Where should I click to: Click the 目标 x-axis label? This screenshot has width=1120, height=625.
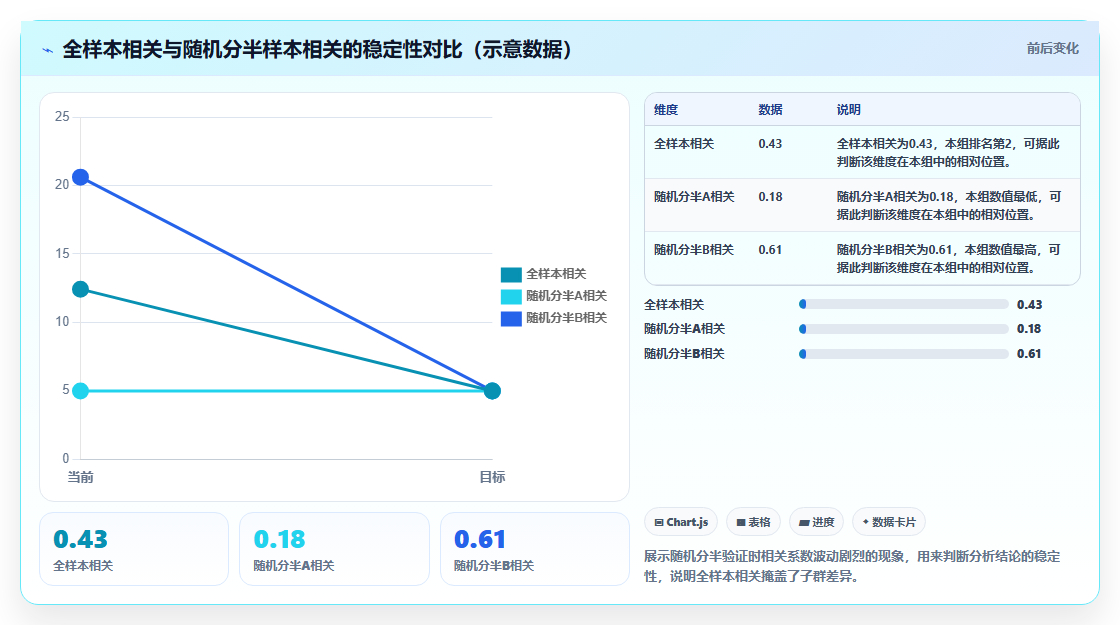coord(492,477)
